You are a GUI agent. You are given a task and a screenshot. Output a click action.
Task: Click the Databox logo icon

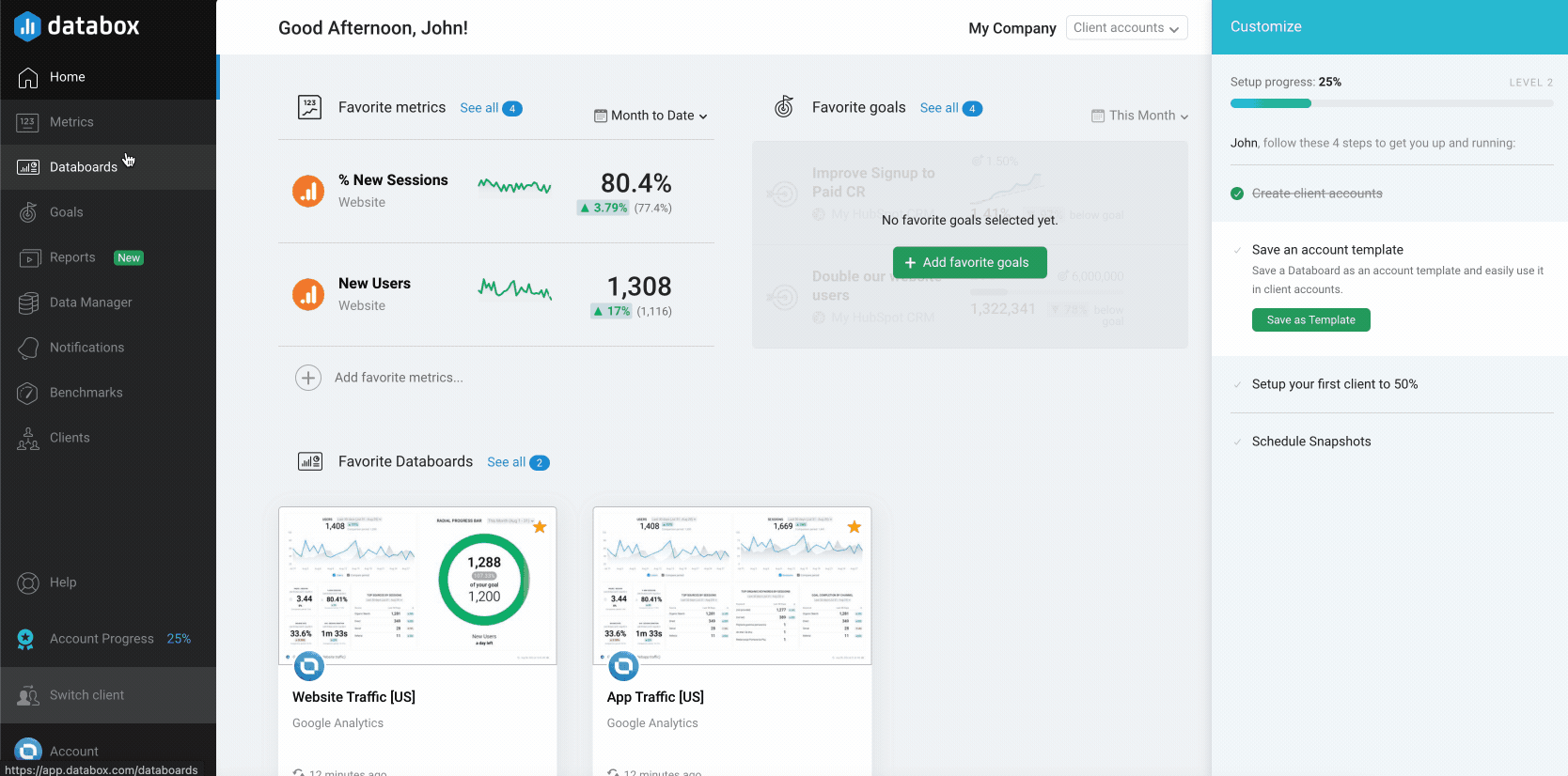pyautogui.click(x=27, y=26)
